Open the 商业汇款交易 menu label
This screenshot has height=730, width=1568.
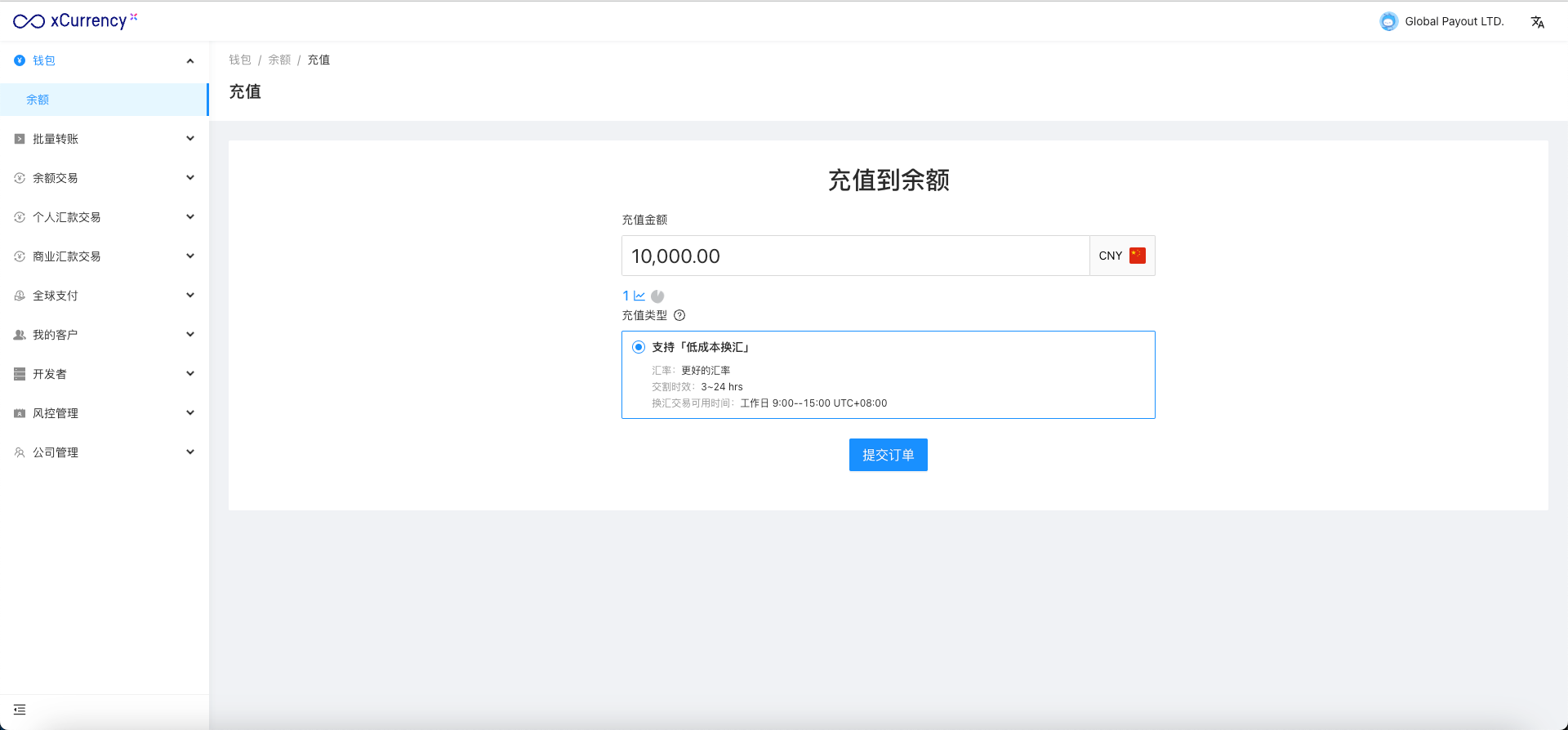[x=67, y=256]
